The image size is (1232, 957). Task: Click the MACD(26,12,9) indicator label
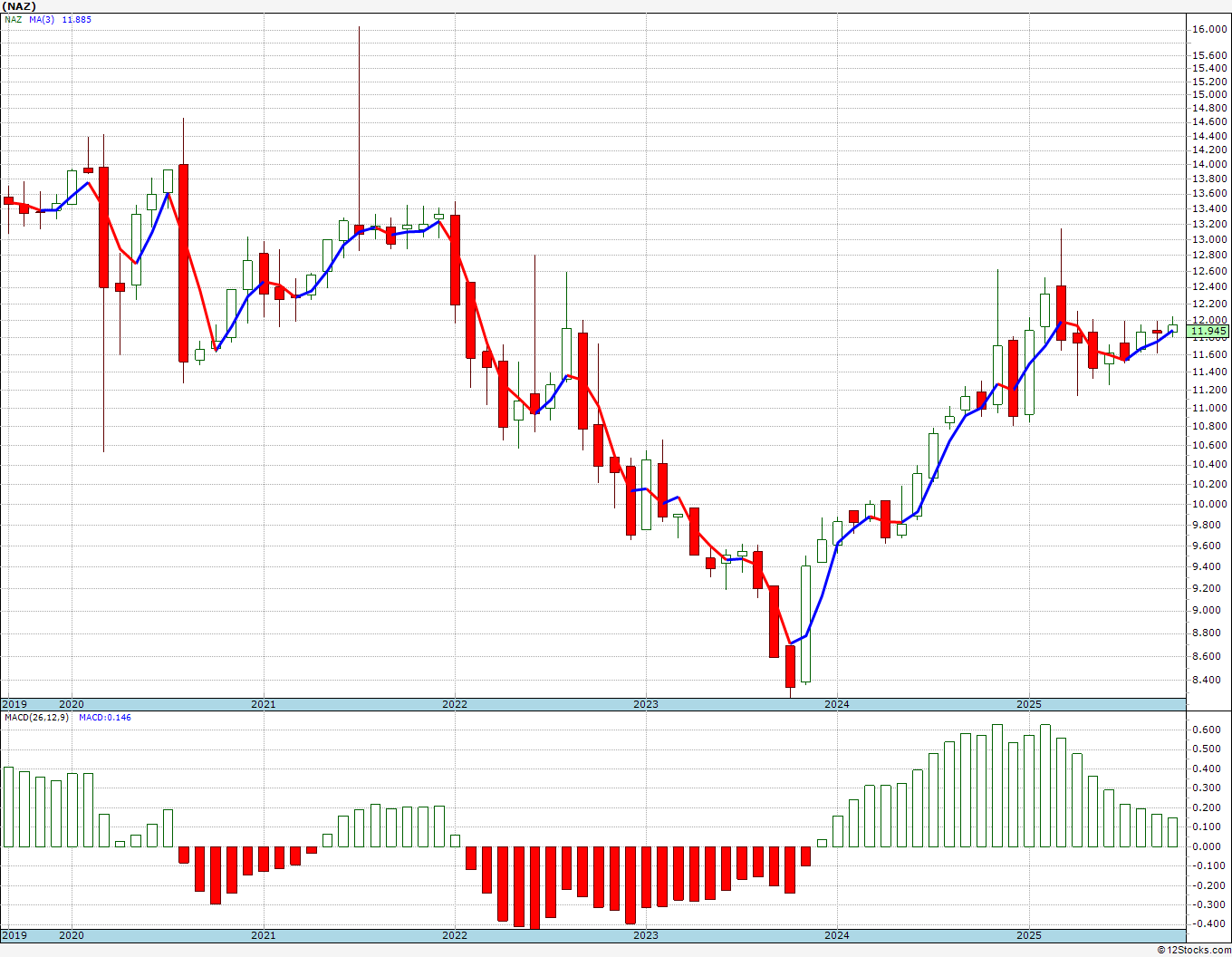[37, 717]
